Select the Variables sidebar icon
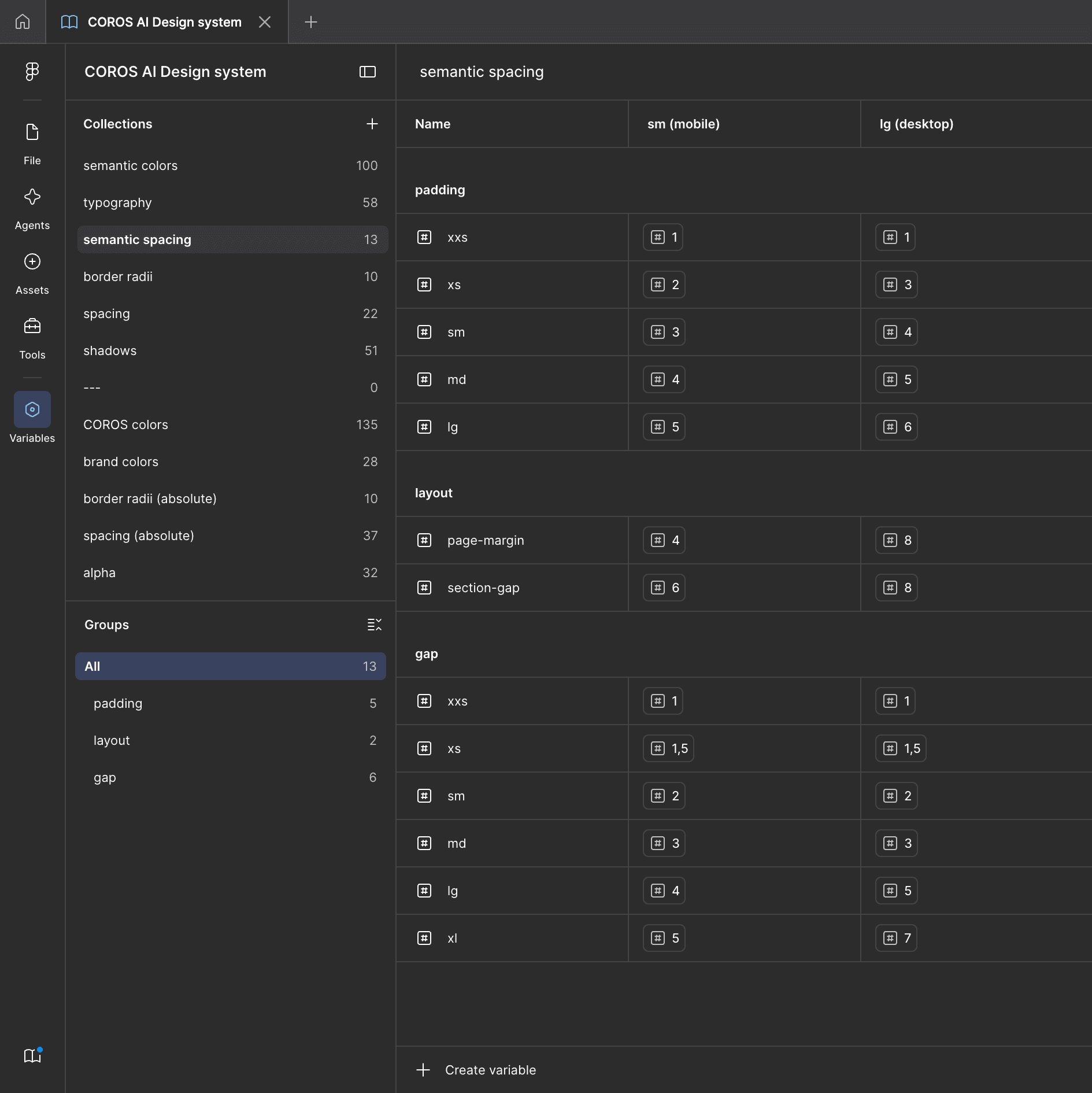 pos(32,409)
